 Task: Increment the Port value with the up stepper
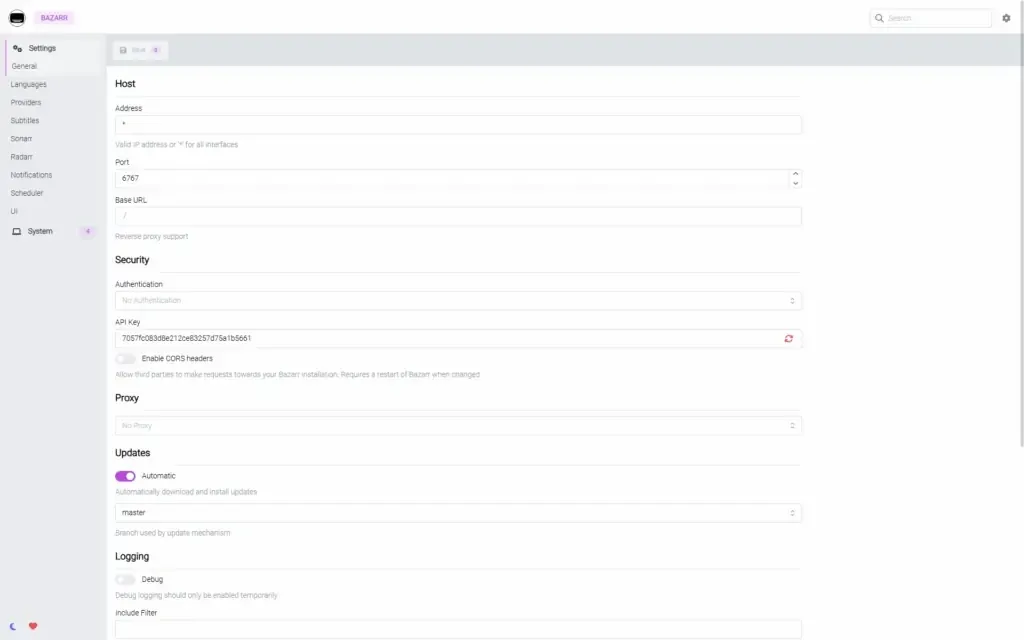click(x=795, y=173)
